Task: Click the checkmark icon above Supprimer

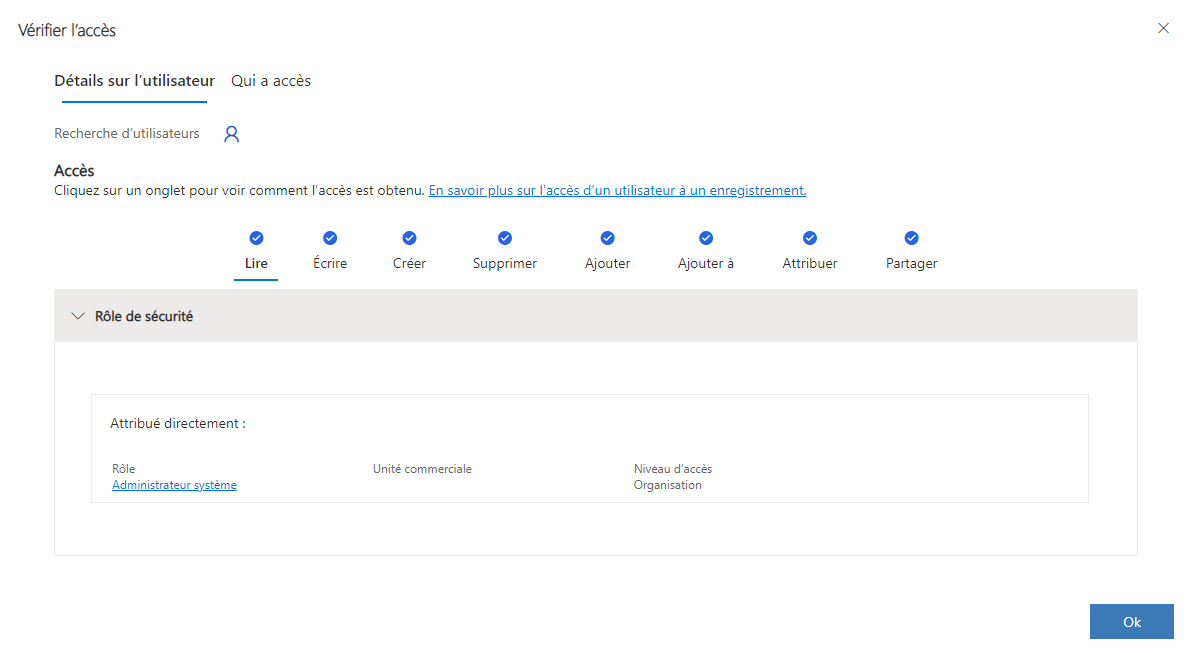Action: pyautogui.click(x=505, y=238)
